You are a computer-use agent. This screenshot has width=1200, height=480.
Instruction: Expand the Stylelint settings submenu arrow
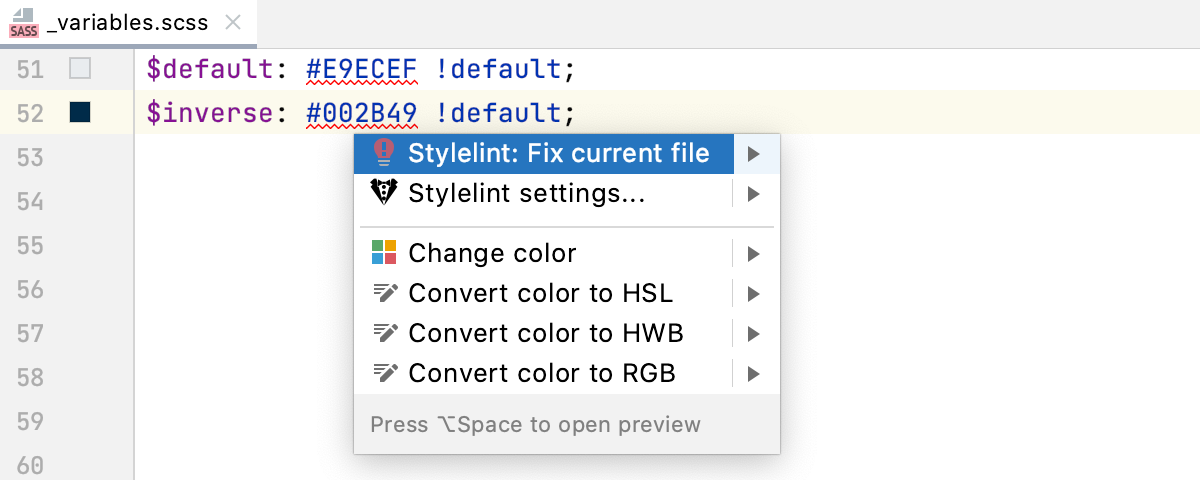pyautogui.click(x=754, y=193)
